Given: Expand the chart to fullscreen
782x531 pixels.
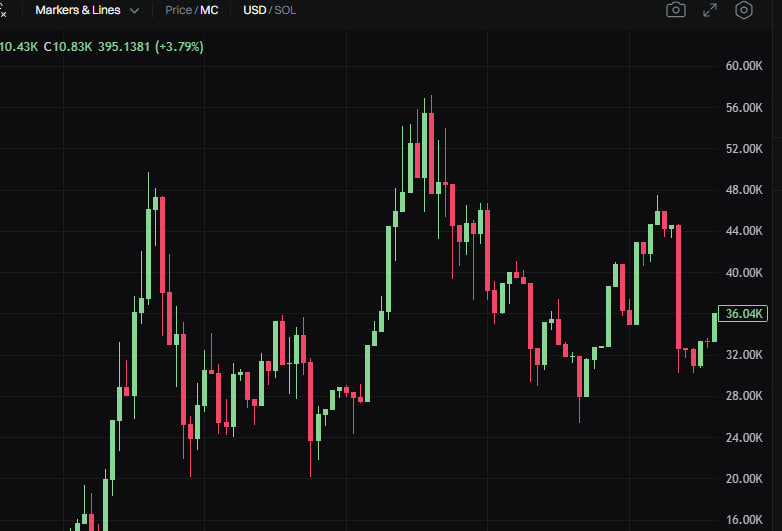Looking at the screenshot, I should coord(710,10).
